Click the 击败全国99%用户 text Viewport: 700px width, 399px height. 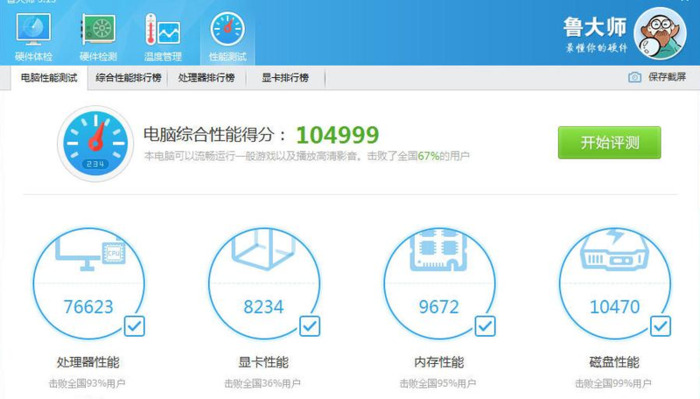click(613, 383)
